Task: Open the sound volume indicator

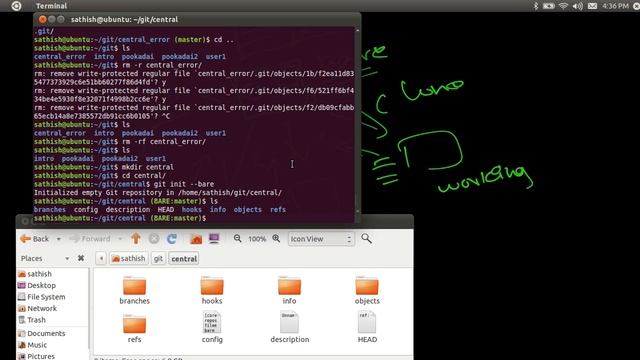Action: (x=578, y=6)
